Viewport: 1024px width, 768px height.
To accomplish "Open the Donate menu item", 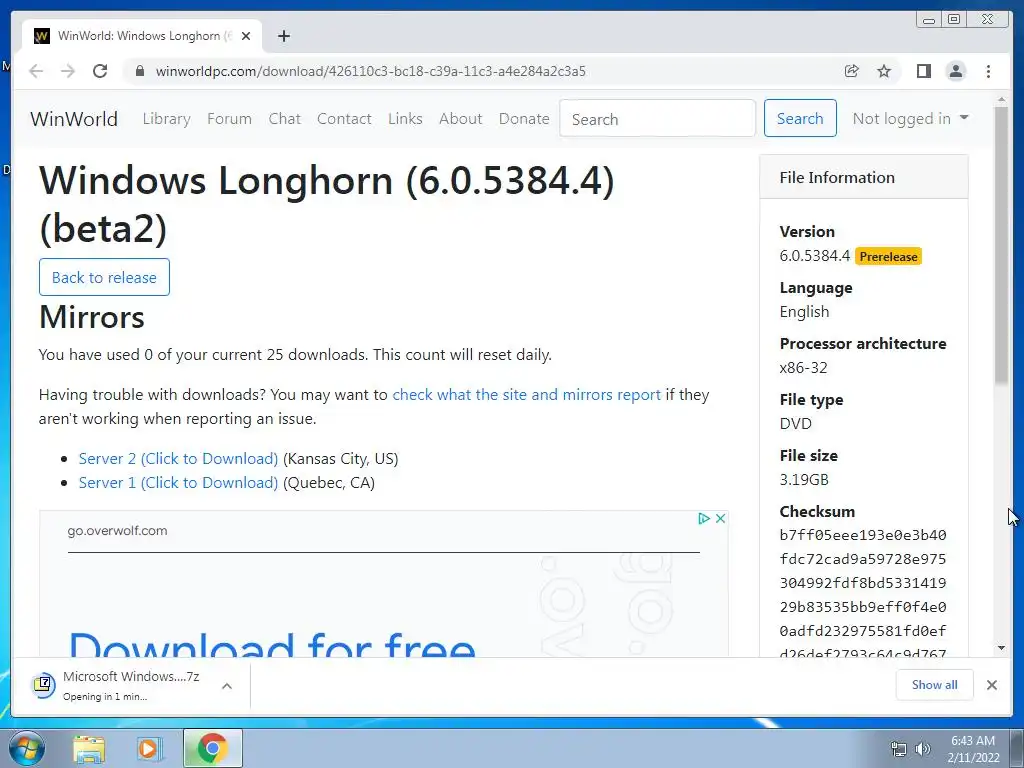I will tap(524, 119).
